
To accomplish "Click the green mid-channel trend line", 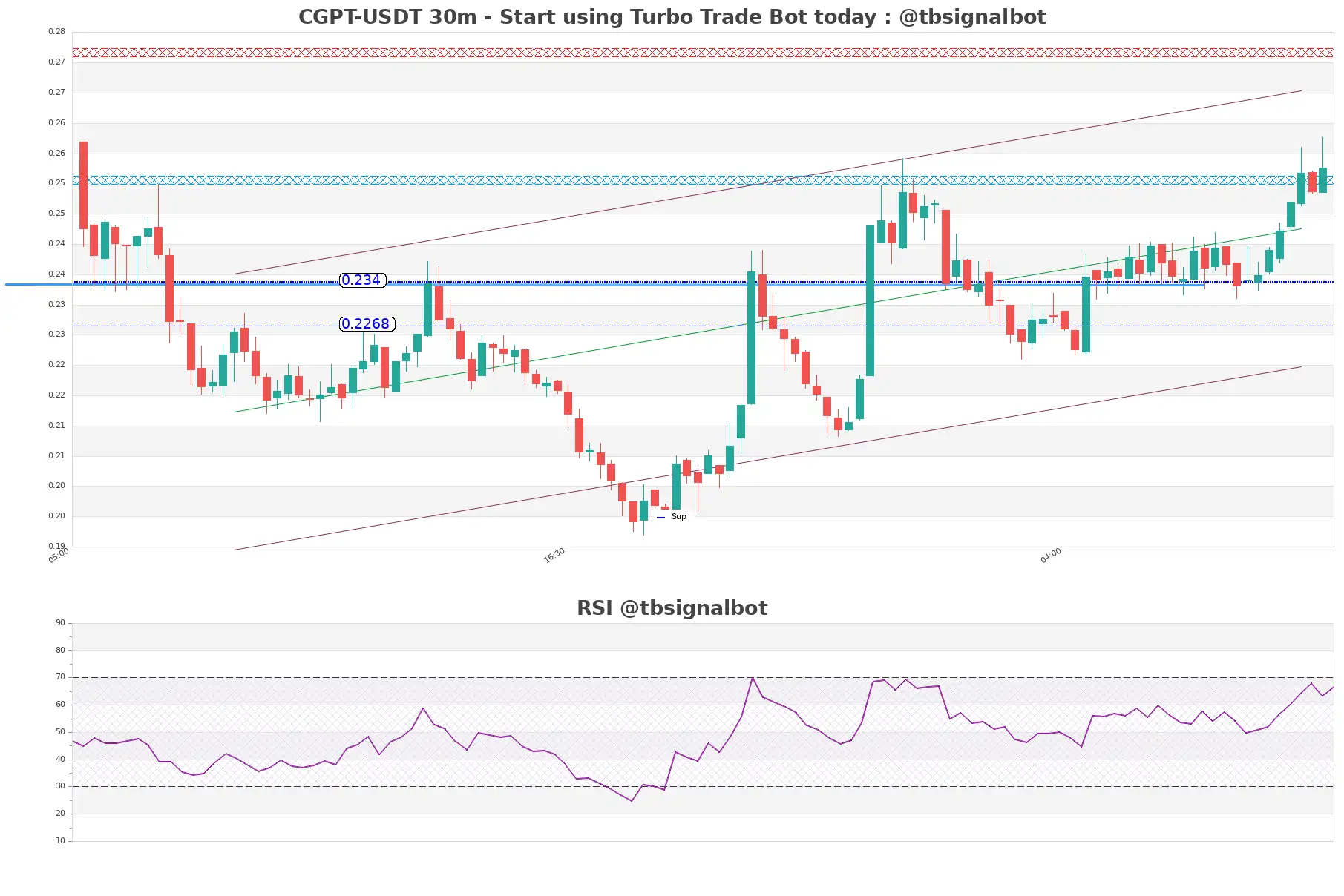I will pyautogui.click(x=768, y=320).
